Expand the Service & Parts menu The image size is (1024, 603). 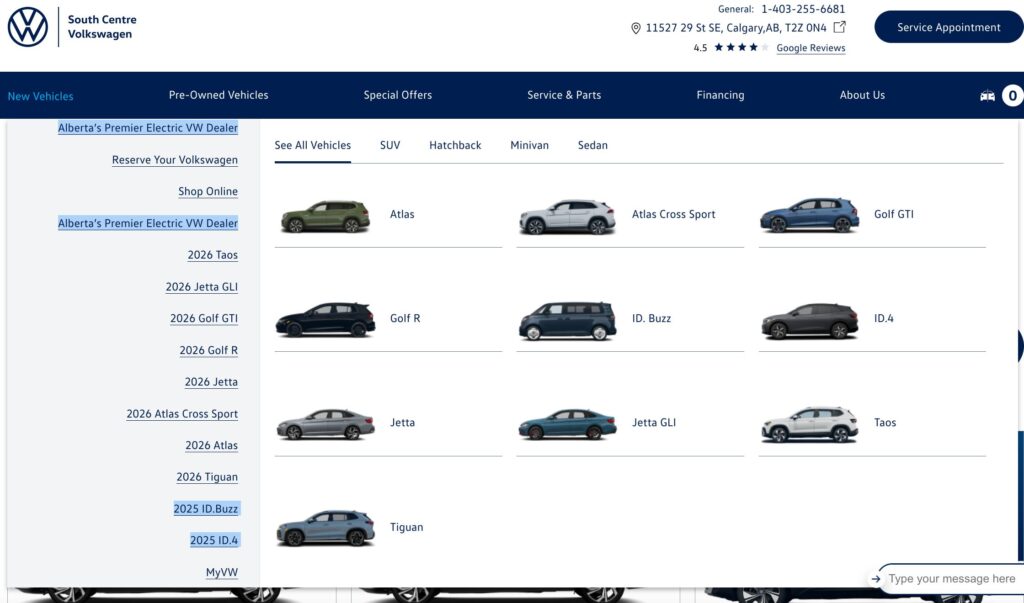(x=564, y=95)
